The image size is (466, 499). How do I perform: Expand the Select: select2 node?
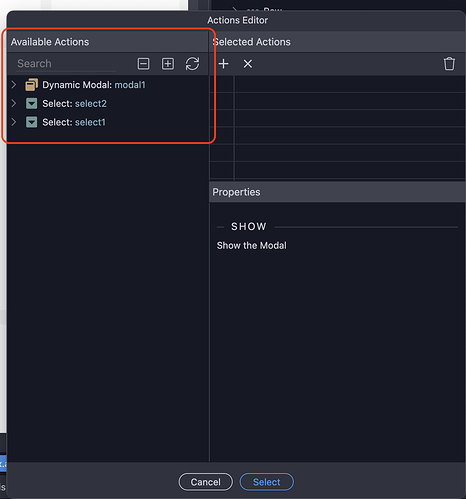[14, 103]
